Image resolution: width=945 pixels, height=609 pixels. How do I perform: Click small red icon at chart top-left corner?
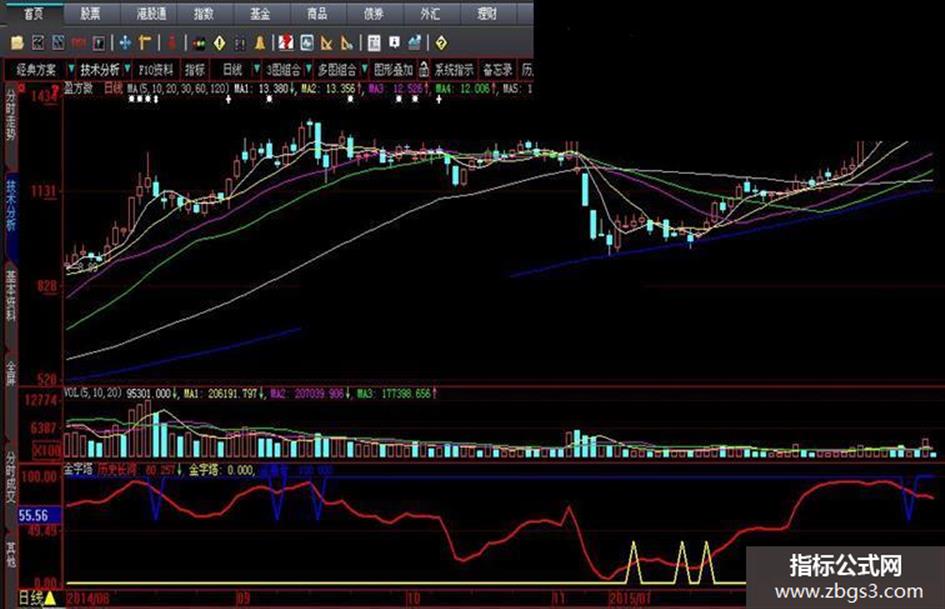[x=22, y=88]
